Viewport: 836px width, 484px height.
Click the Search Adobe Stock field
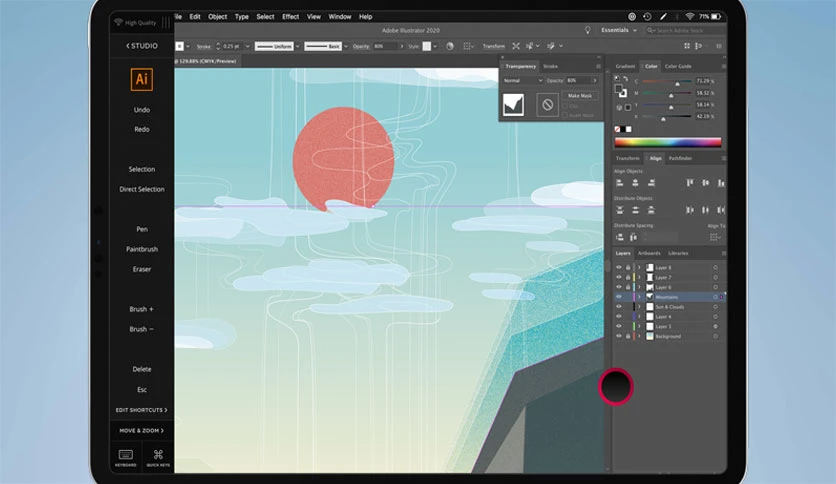coord(685,30)
